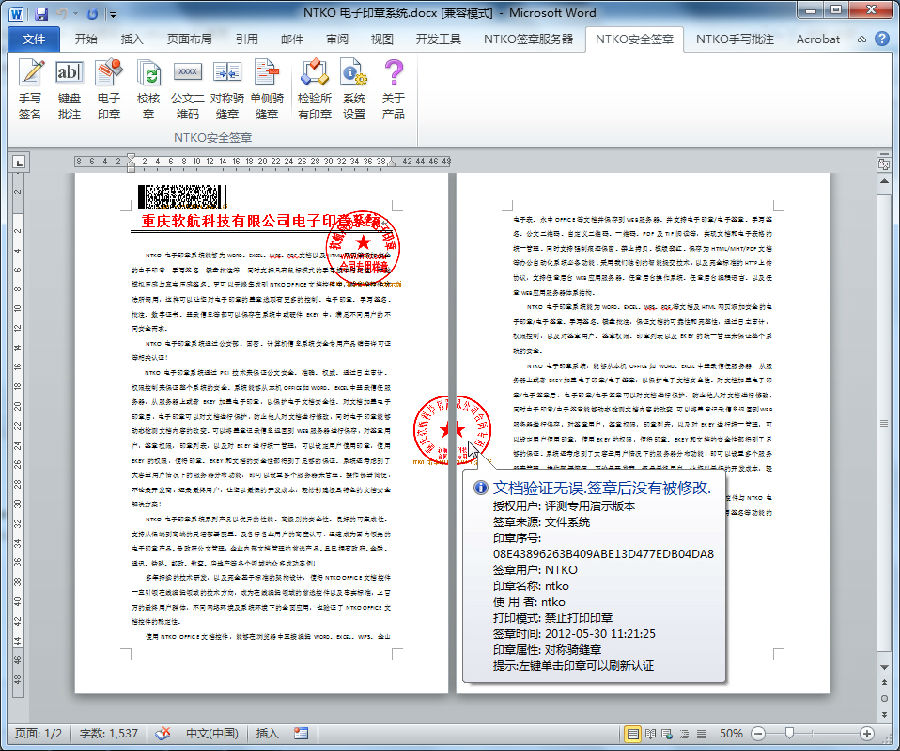This screenshot has height=751, width=900.
Task: Click the tooltip text 文档验证无误.签章后没有被修改.
Action: click(x=602, y=487)
